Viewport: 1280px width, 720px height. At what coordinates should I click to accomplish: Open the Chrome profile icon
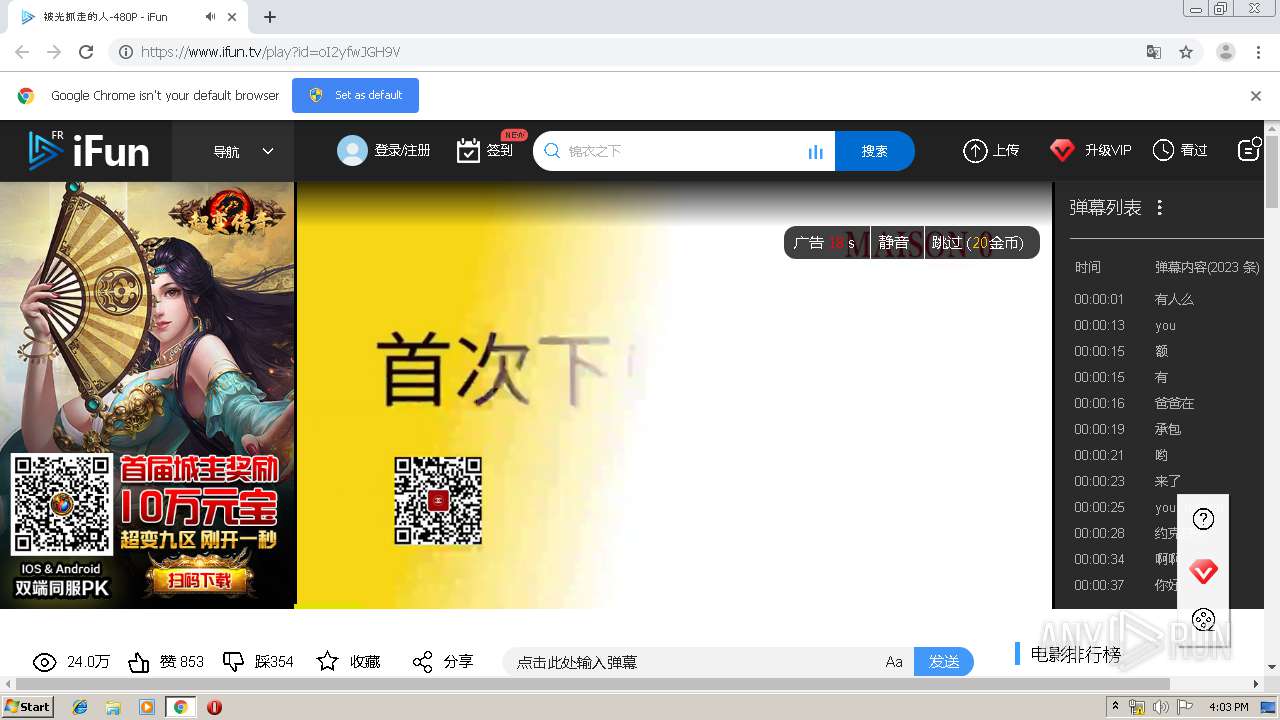click(1226, 52)
